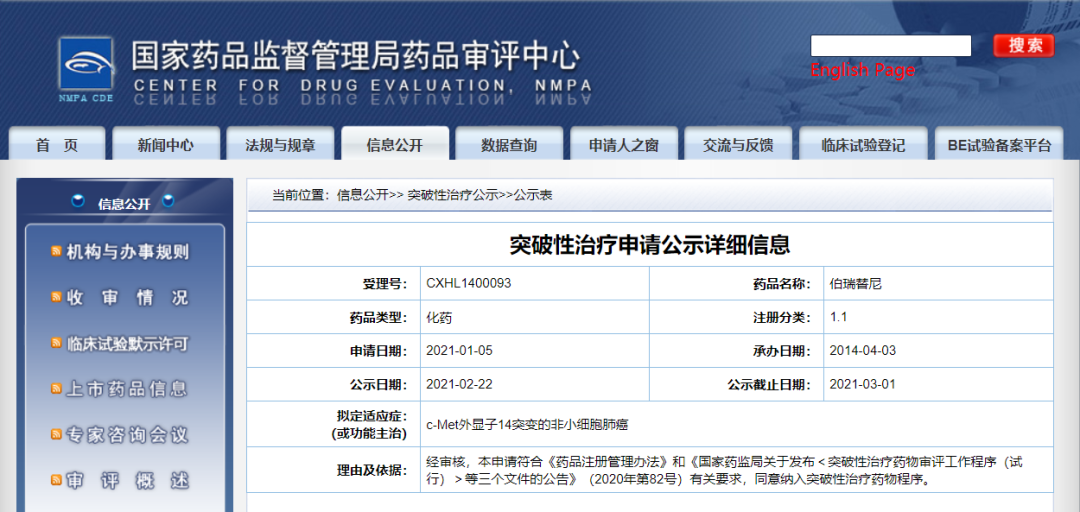Click publication date 2021-02-22
The image size is (1080, 512).
(x=459, y=385)
